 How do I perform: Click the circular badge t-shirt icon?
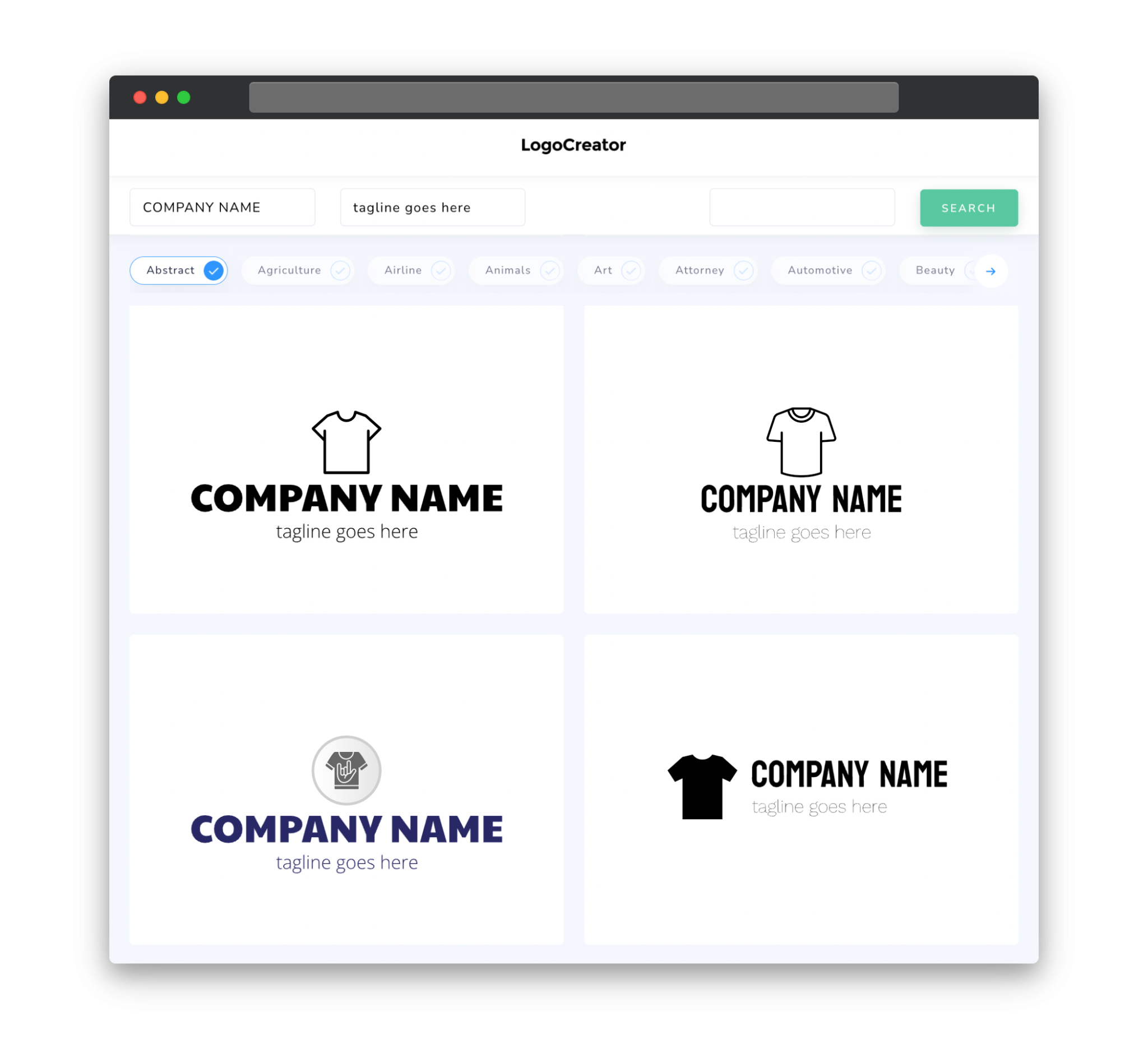click(347, 770)
